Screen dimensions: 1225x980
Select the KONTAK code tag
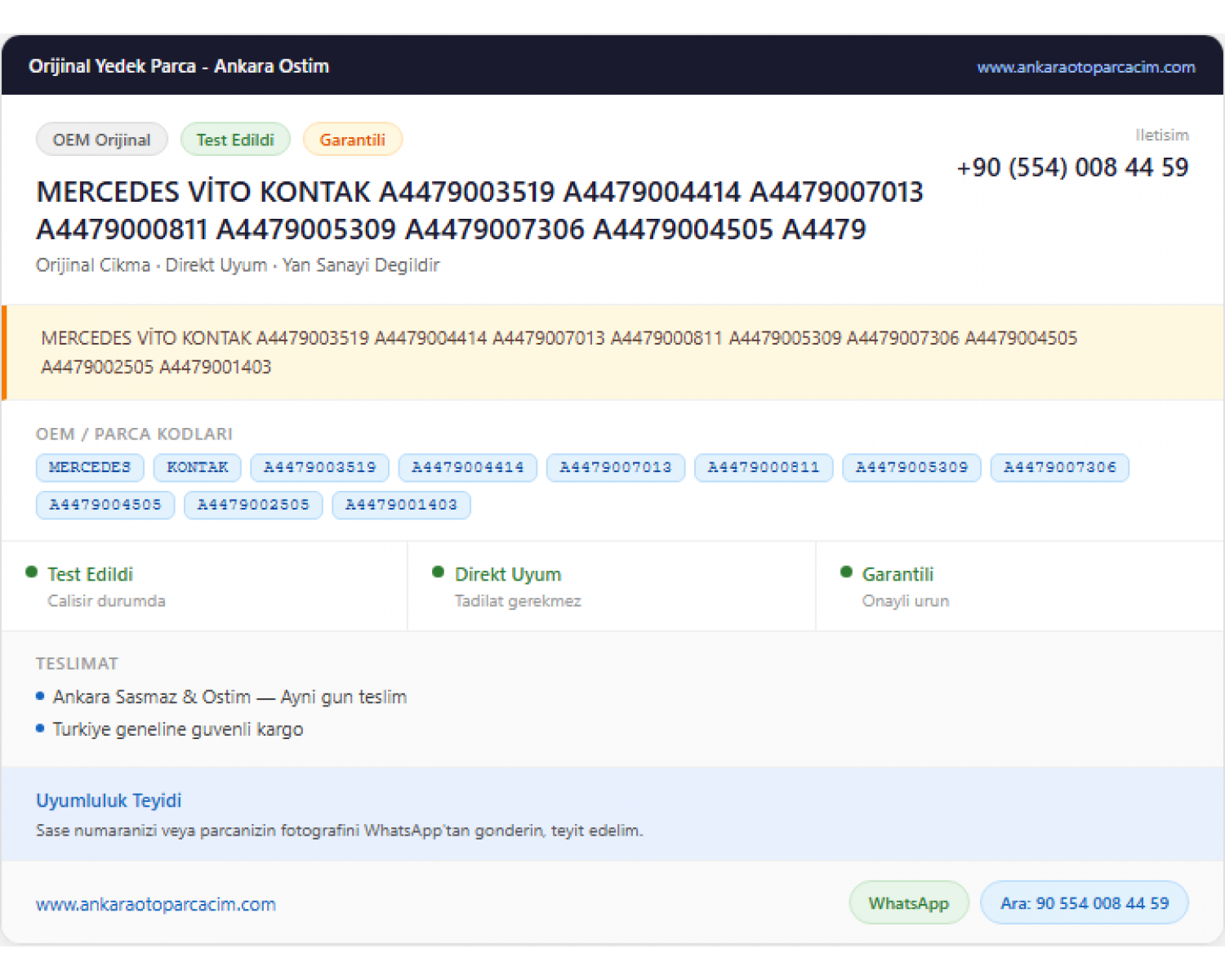coord(198,467)
